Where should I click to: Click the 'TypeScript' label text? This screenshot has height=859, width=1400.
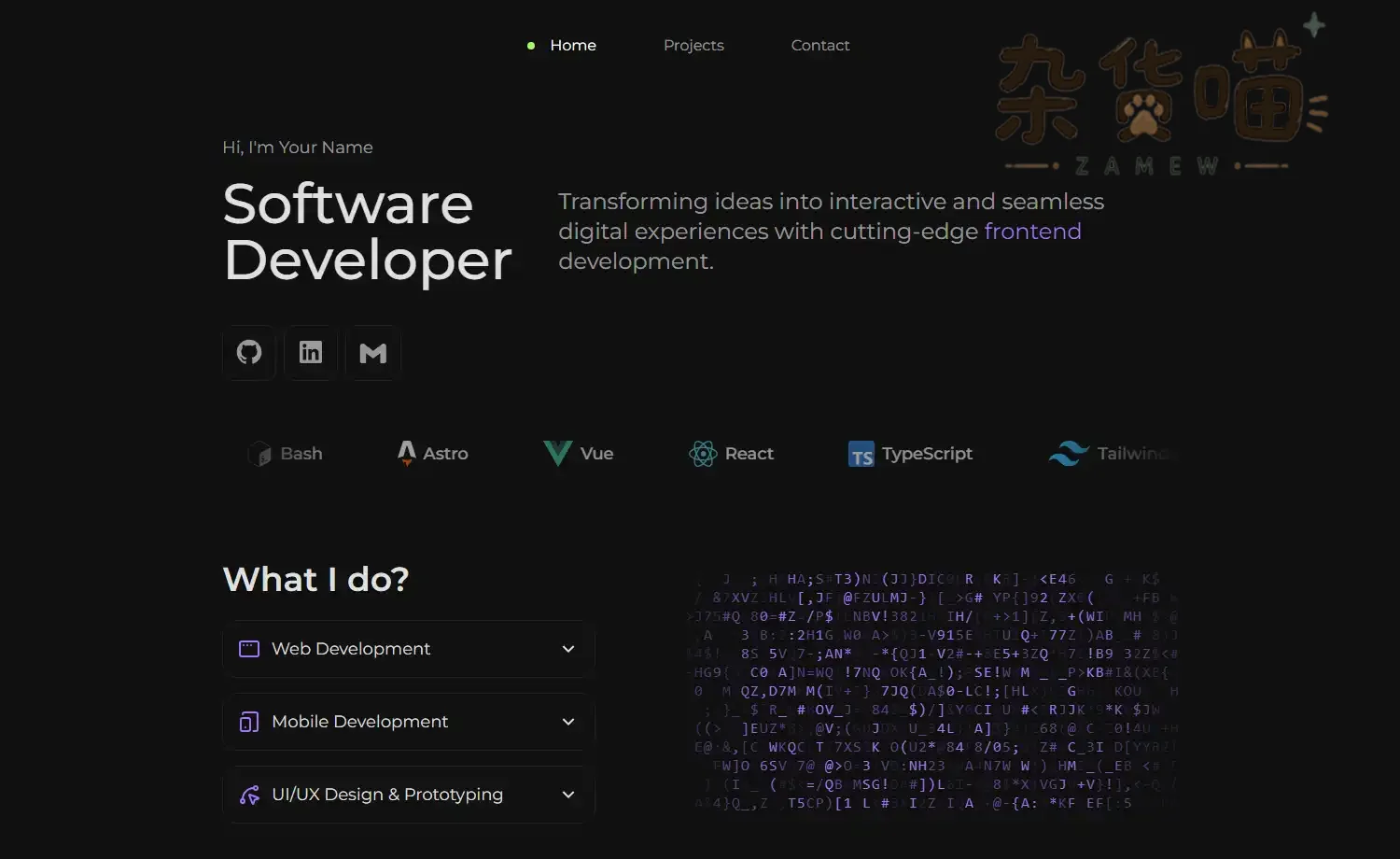coord(927,453)
